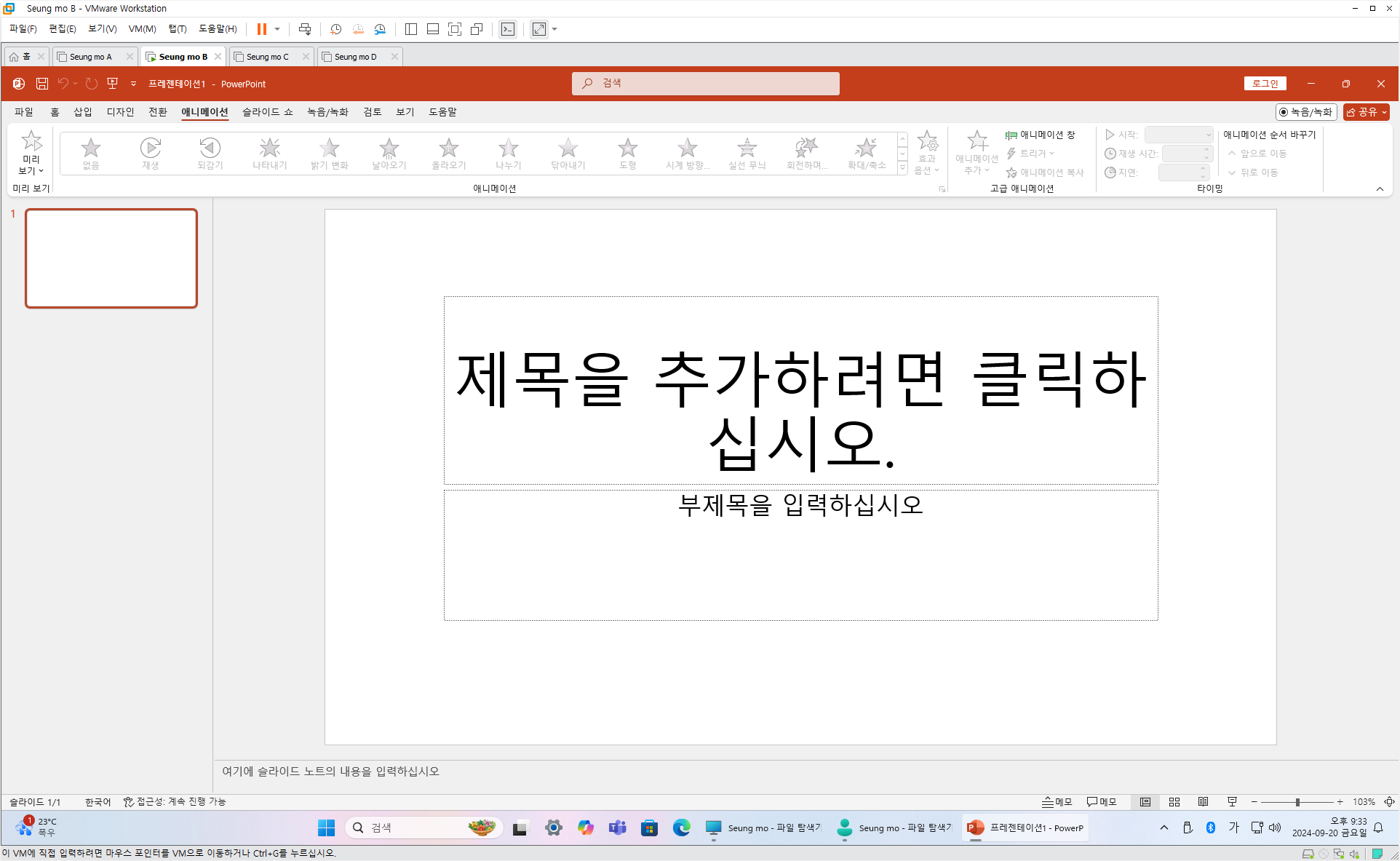Click the VMware suspend (pause) icon
This screenshot has height=861, width=1400.
[261, 29]
